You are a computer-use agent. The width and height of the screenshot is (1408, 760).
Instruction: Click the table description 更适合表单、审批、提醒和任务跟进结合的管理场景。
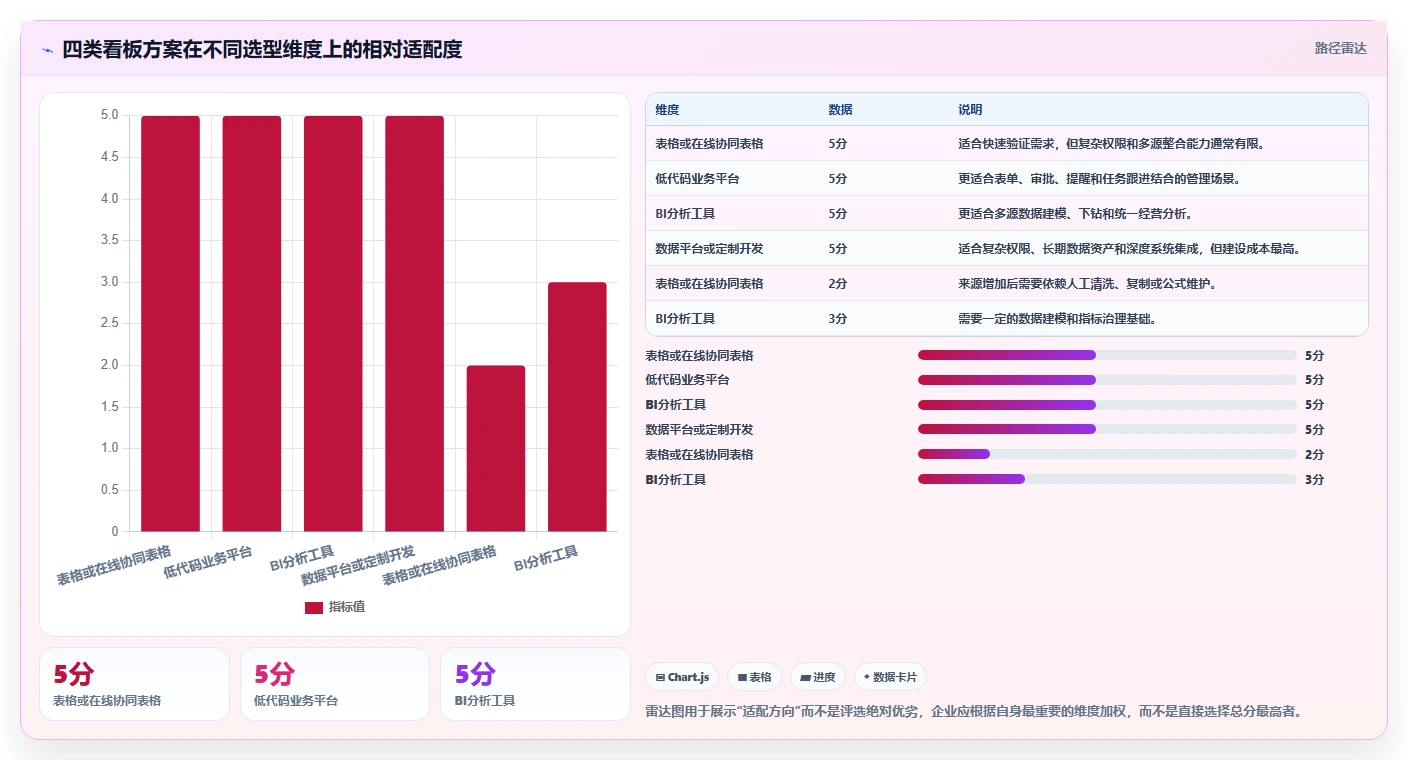coord(1100,179)
